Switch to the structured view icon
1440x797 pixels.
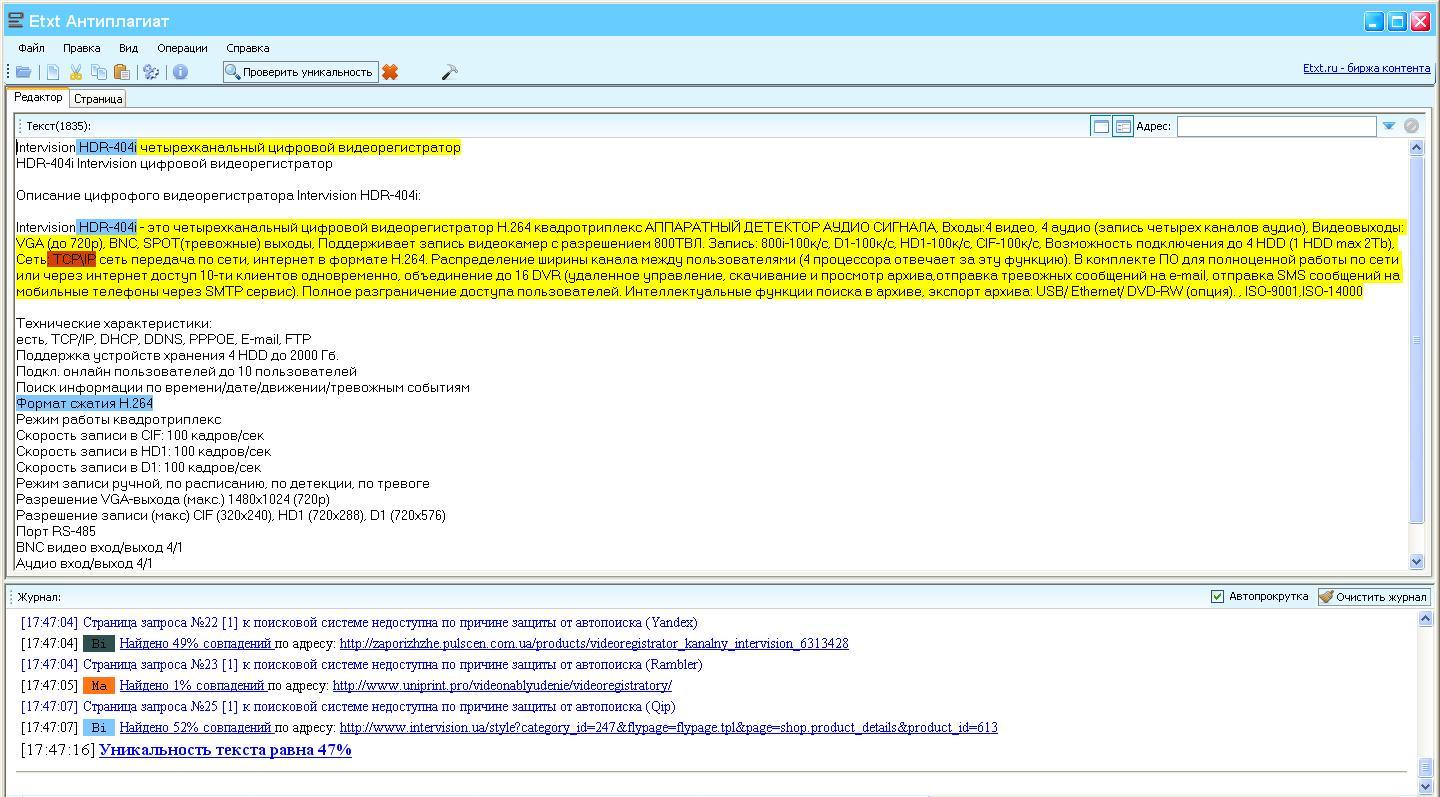(1123, 126)
